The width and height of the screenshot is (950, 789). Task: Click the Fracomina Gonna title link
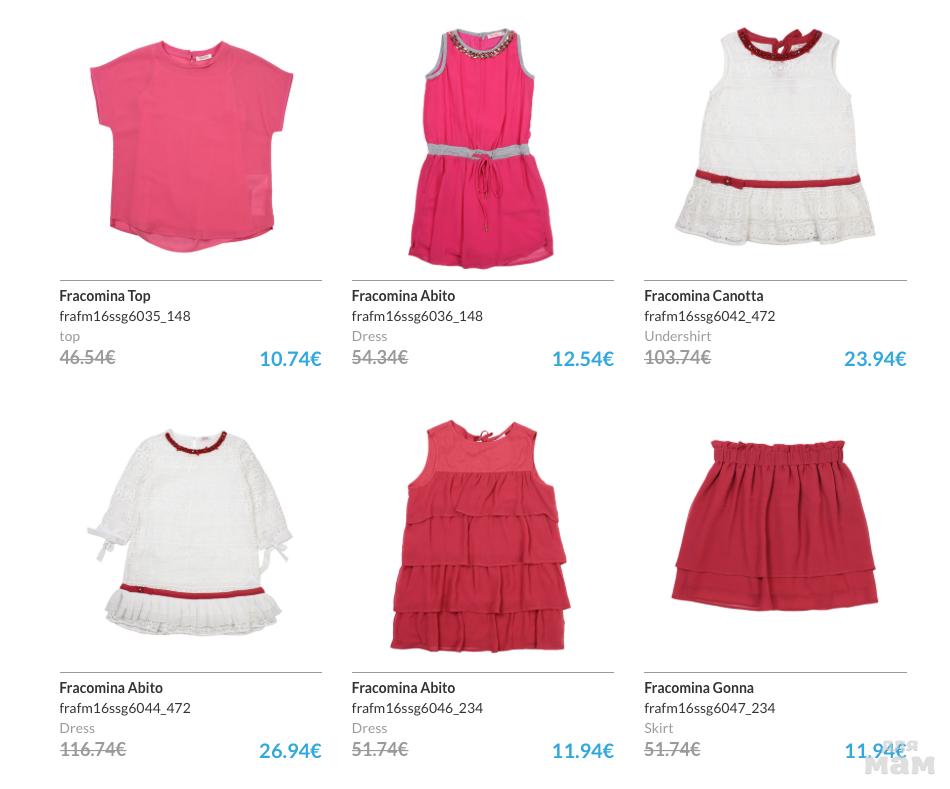pos(699,688)
